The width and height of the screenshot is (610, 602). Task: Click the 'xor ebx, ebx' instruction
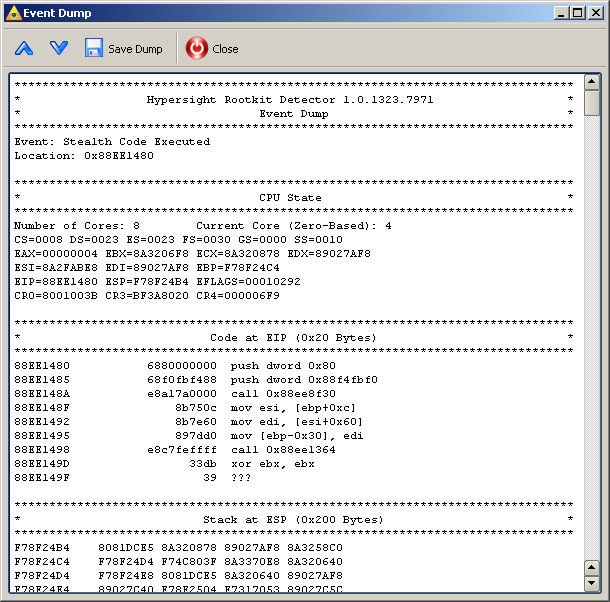(x=273, y=464)
